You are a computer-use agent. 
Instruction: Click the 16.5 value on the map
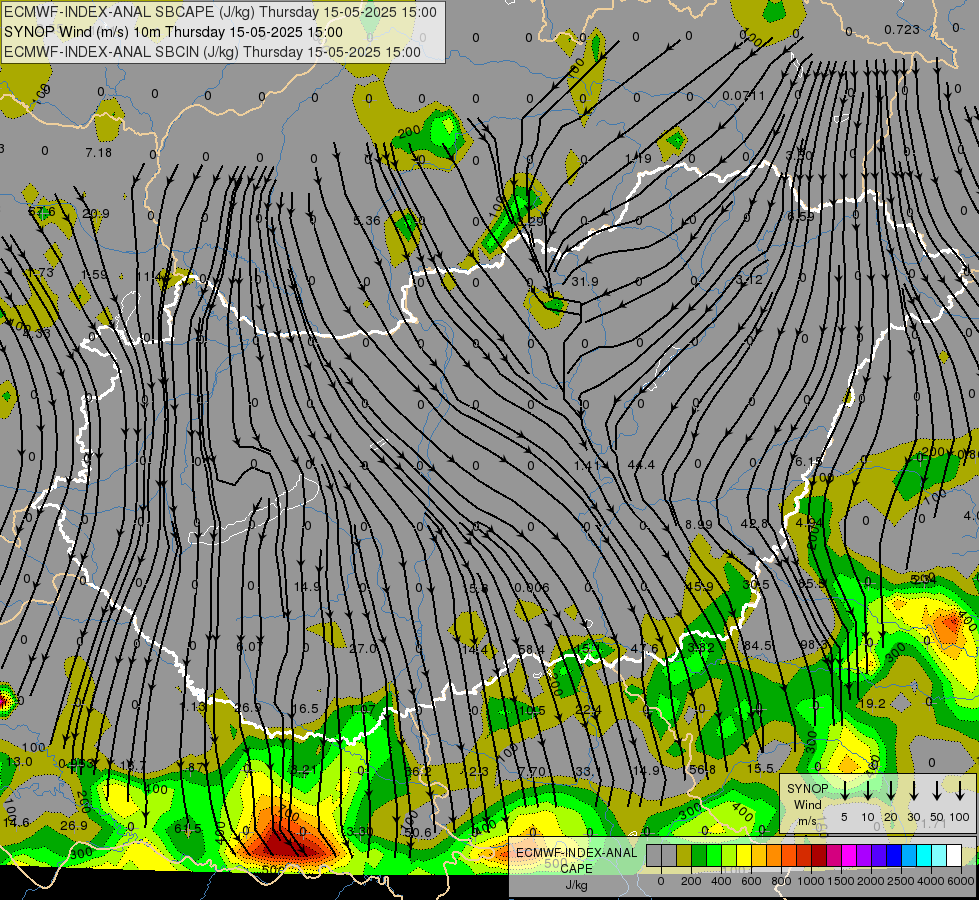coord(305,709)
